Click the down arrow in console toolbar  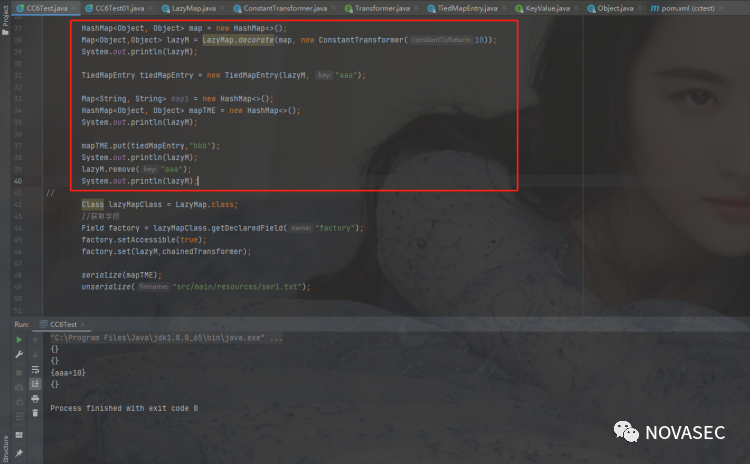coord(35,354)
